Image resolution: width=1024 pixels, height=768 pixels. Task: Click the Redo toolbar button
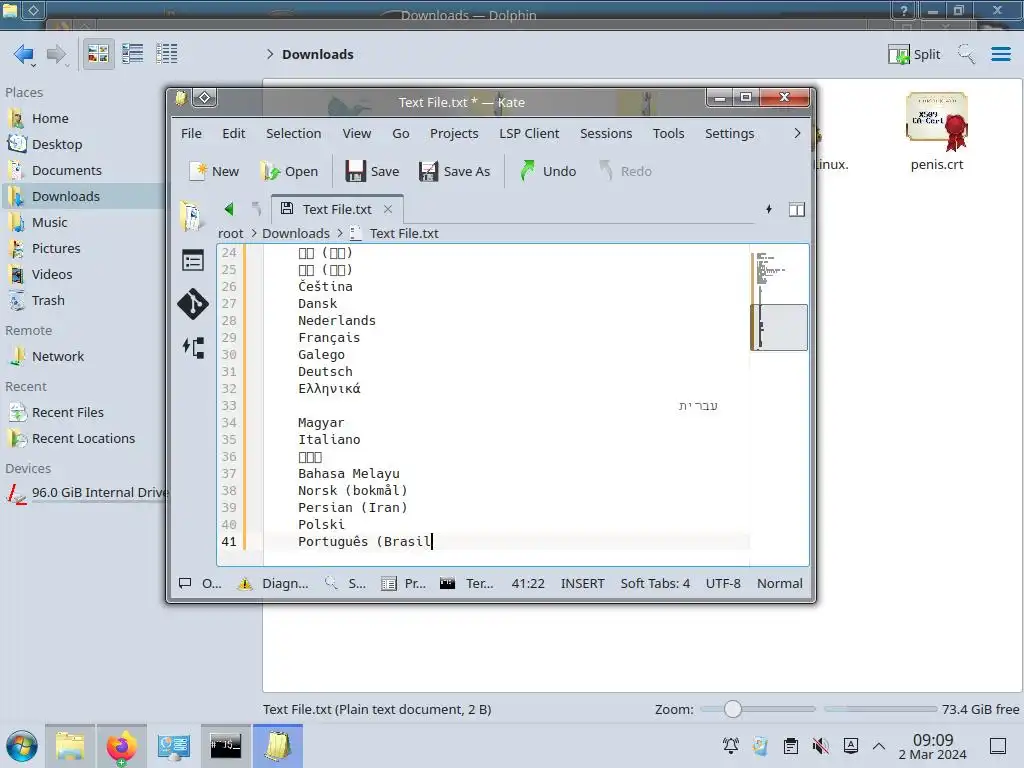[625, 171]
